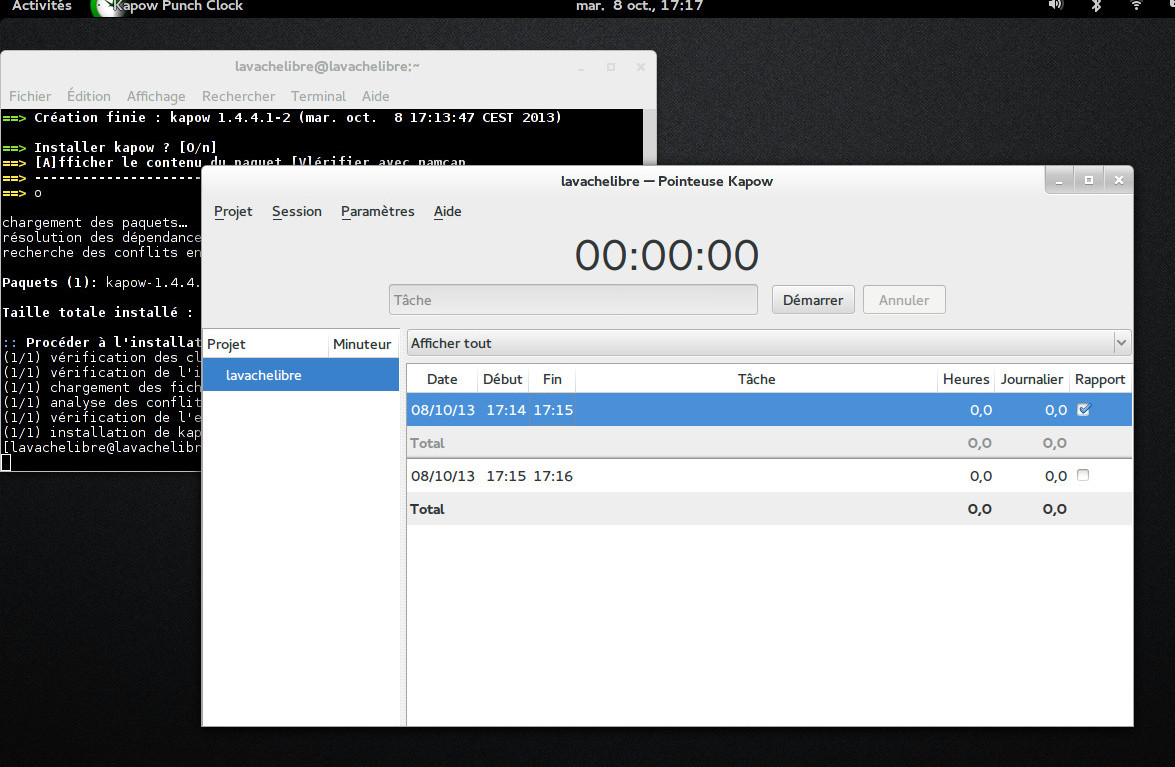1175x767 pixels.
Task: Sort by the Date column header
Action: tap(442, 379)
